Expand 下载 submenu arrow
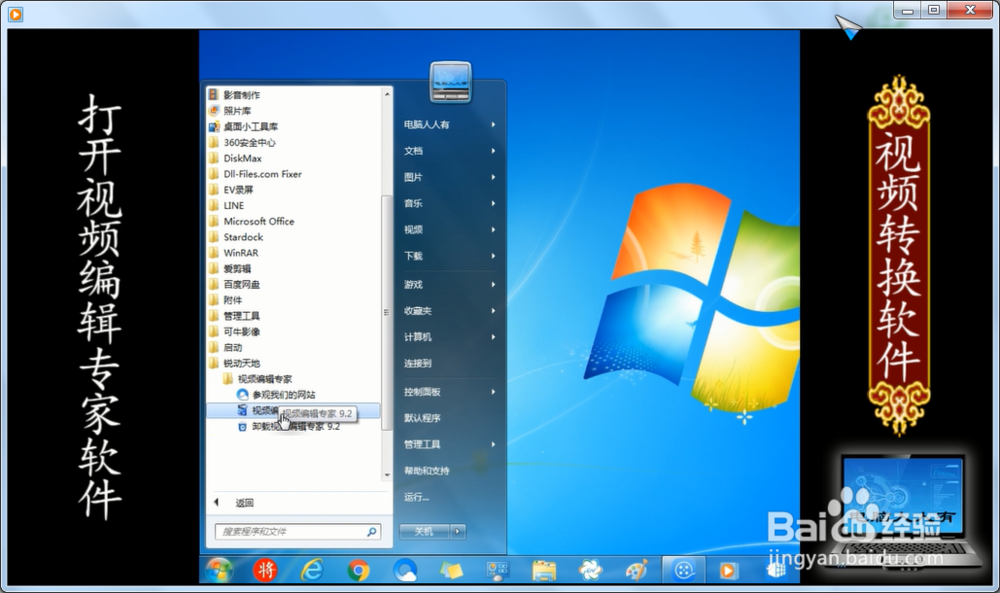1000x593 pixels. coord(493,255)
